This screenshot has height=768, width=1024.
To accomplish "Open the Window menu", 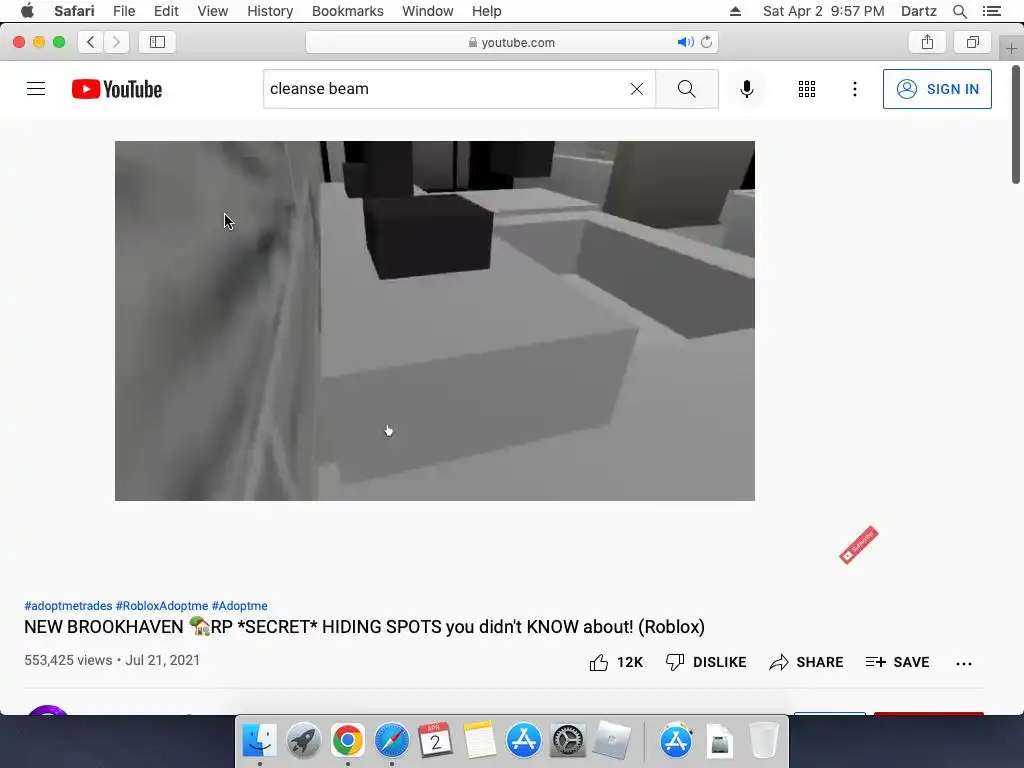I will coord(428,11).
